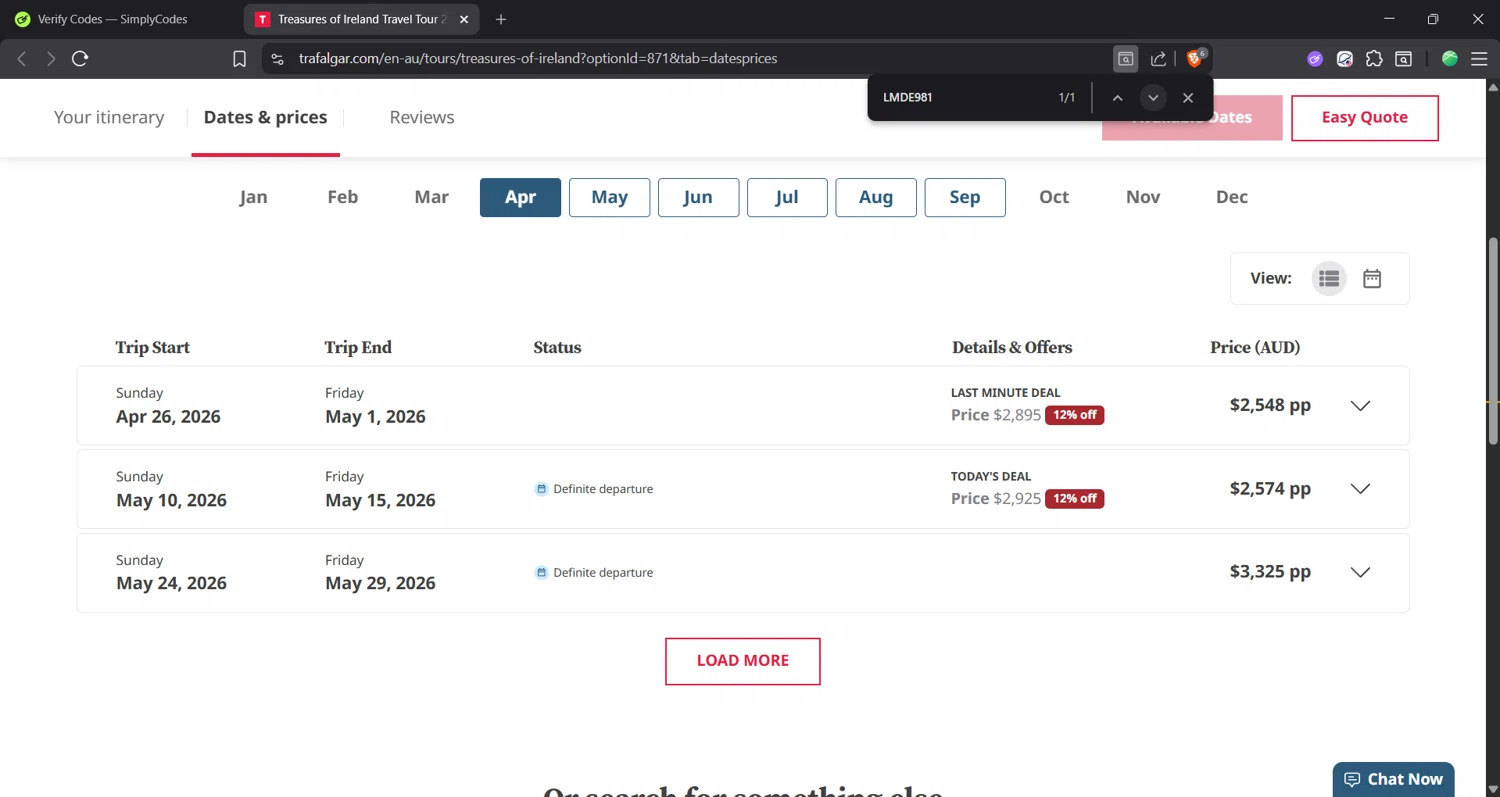Select the Aug month filter
1500x797 pixels.
[x=876, y=197]
